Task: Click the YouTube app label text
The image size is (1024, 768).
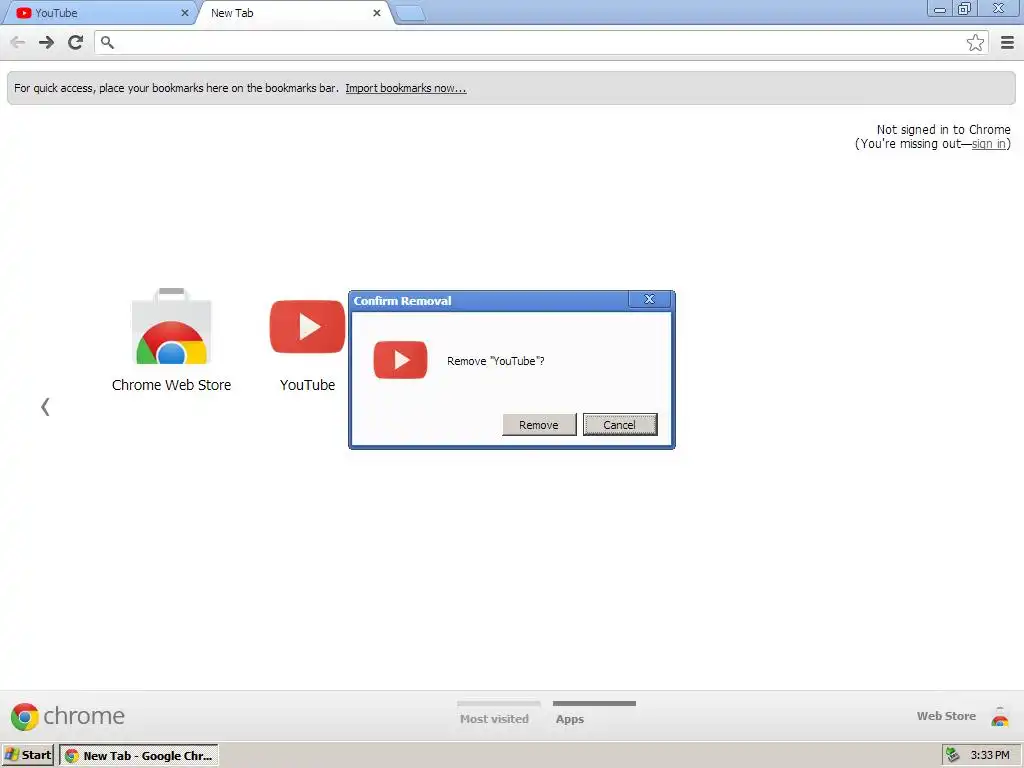Action: 307,385
